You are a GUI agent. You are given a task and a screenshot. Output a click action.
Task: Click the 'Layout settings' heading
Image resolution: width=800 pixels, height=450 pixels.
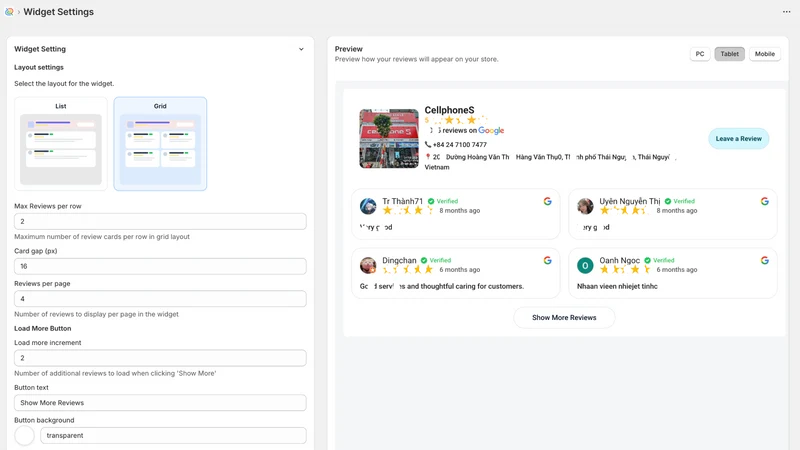pos(39,67)
